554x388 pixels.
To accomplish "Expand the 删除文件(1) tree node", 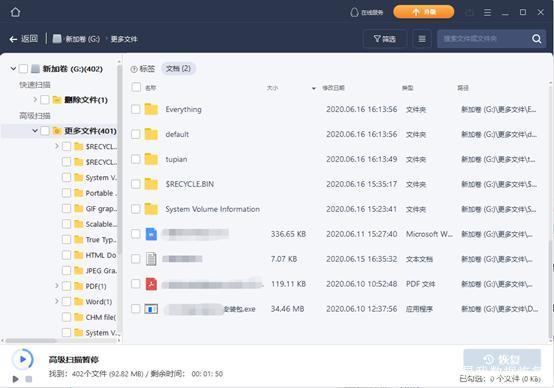I will pos(35,100).
